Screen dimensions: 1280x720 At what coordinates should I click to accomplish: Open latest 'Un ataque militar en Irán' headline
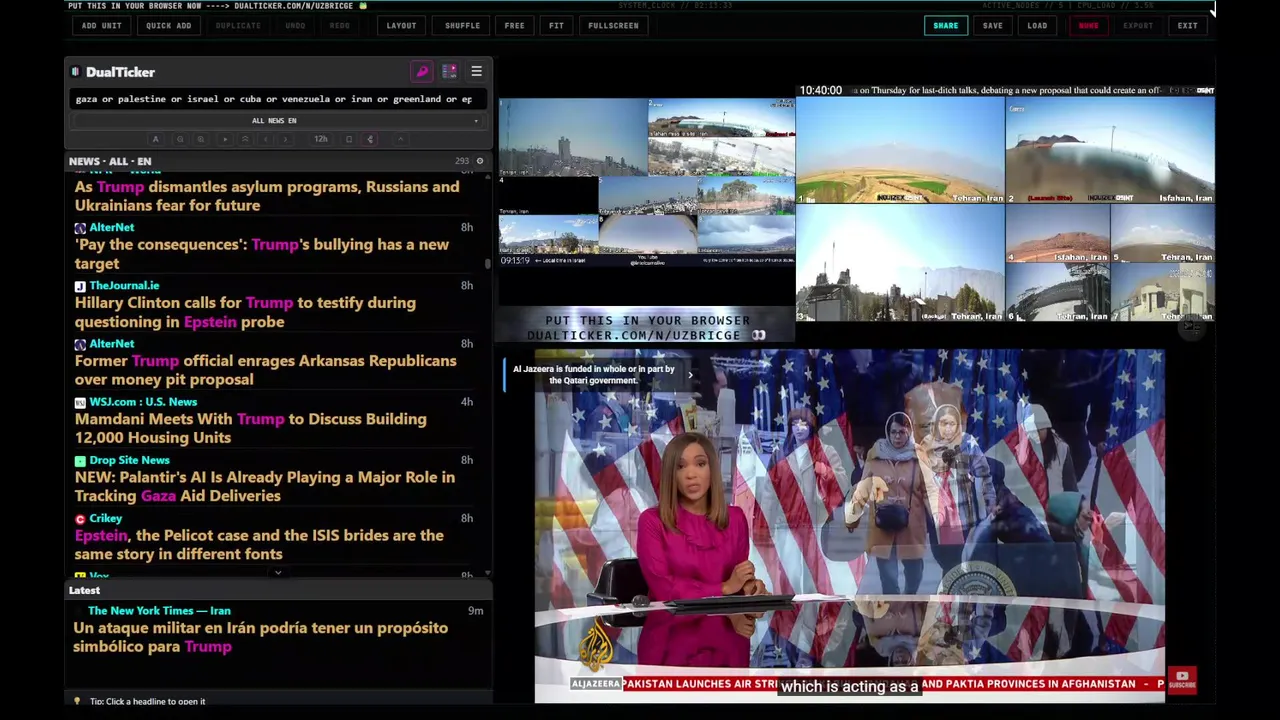pos(260,637)
